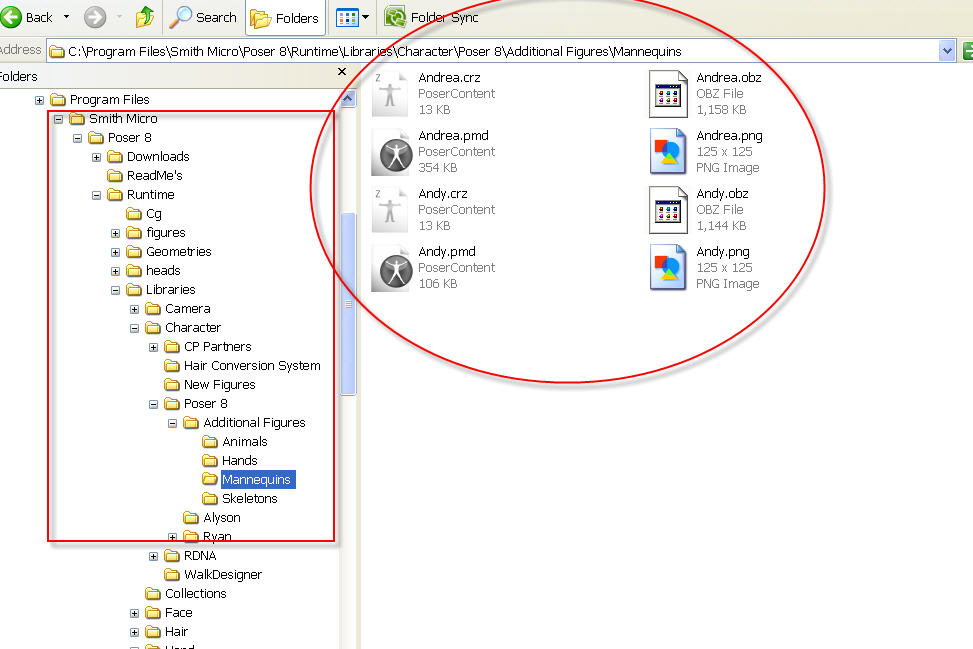Expand the Geometries folder node

click(115, 253)
